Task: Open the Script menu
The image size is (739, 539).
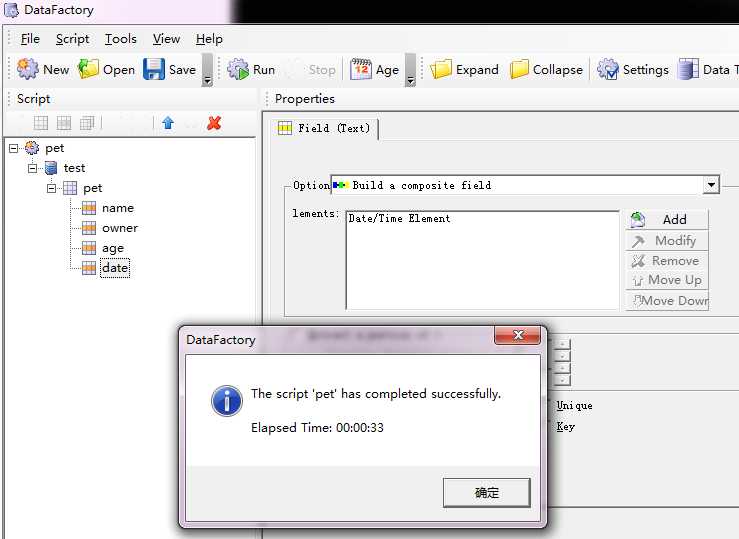Action: 72,39
